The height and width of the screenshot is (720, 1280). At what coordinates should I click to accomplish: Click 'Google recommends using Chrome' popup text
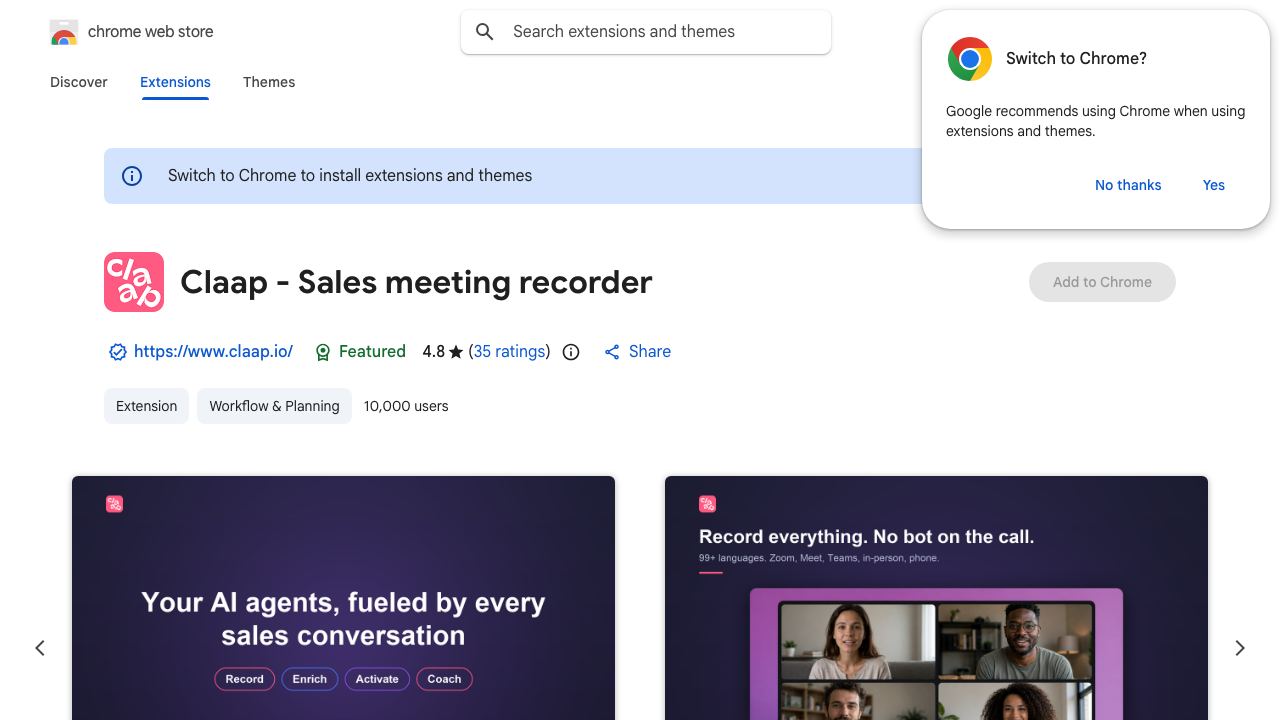(1095, 121)
